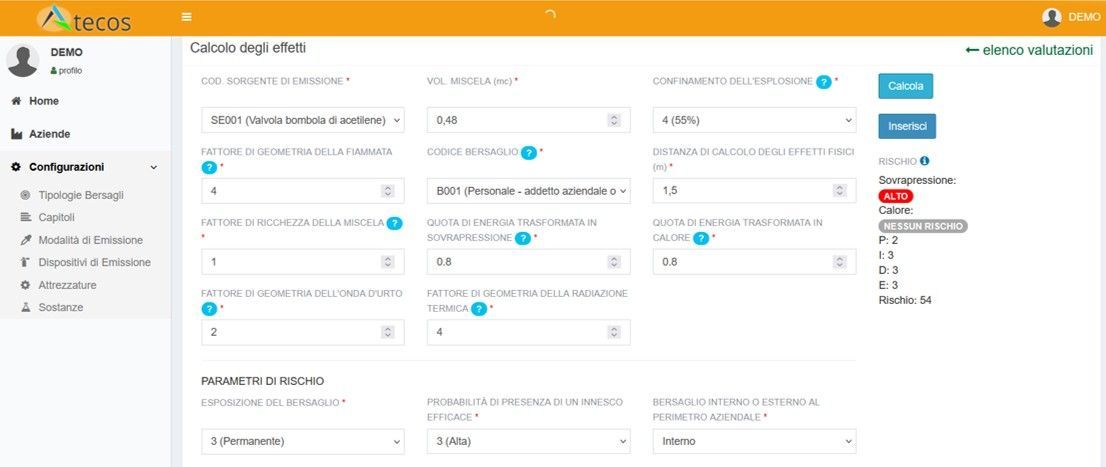This screenshot has height=467, width=1106.
Task: Click the Distanza di calcolo field spinner
Action: click(839, 191)
